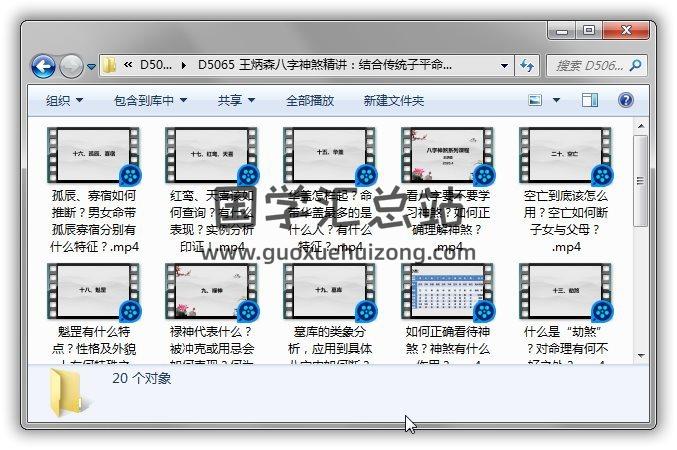The width and height of the screenshot is (677, 450).
Task: Open the recent locations dropdown arrow
Action: pyautogui.click(x=91, y=67)
